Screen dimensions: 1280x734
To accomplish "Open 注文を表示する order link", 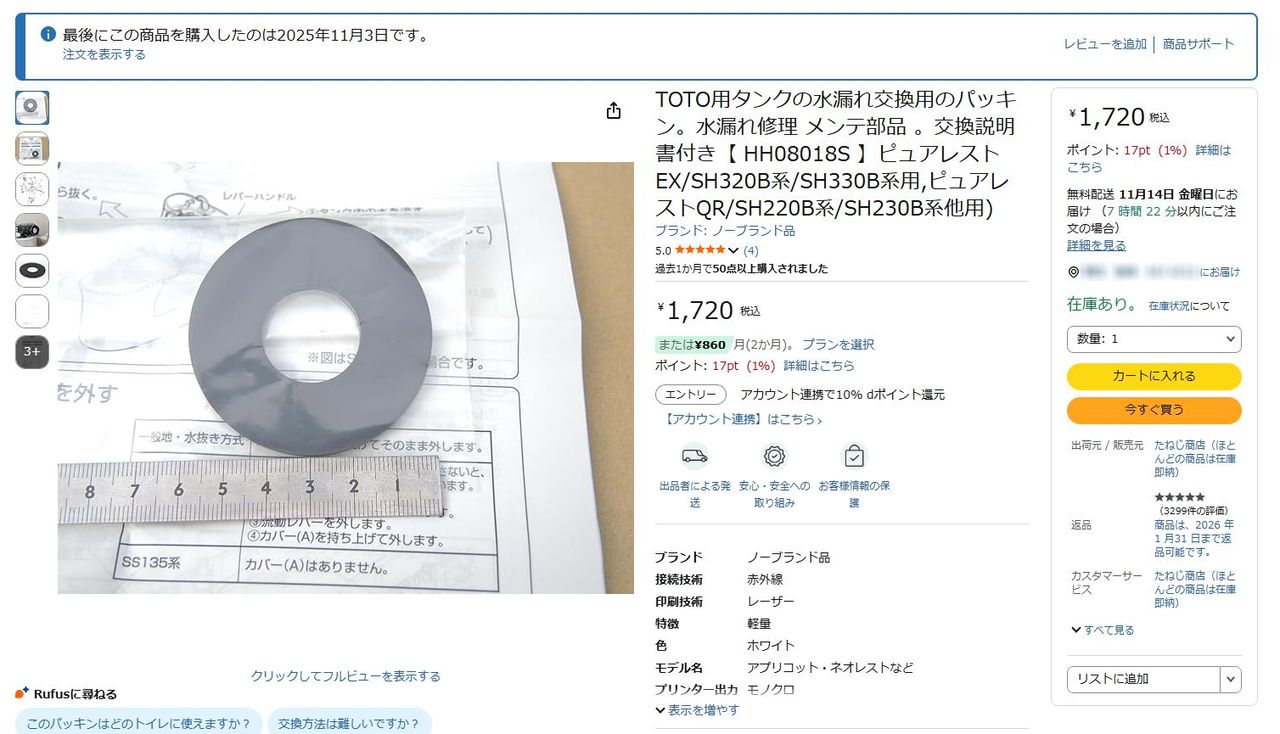I will pyautogui.click(x=104, y=54).
